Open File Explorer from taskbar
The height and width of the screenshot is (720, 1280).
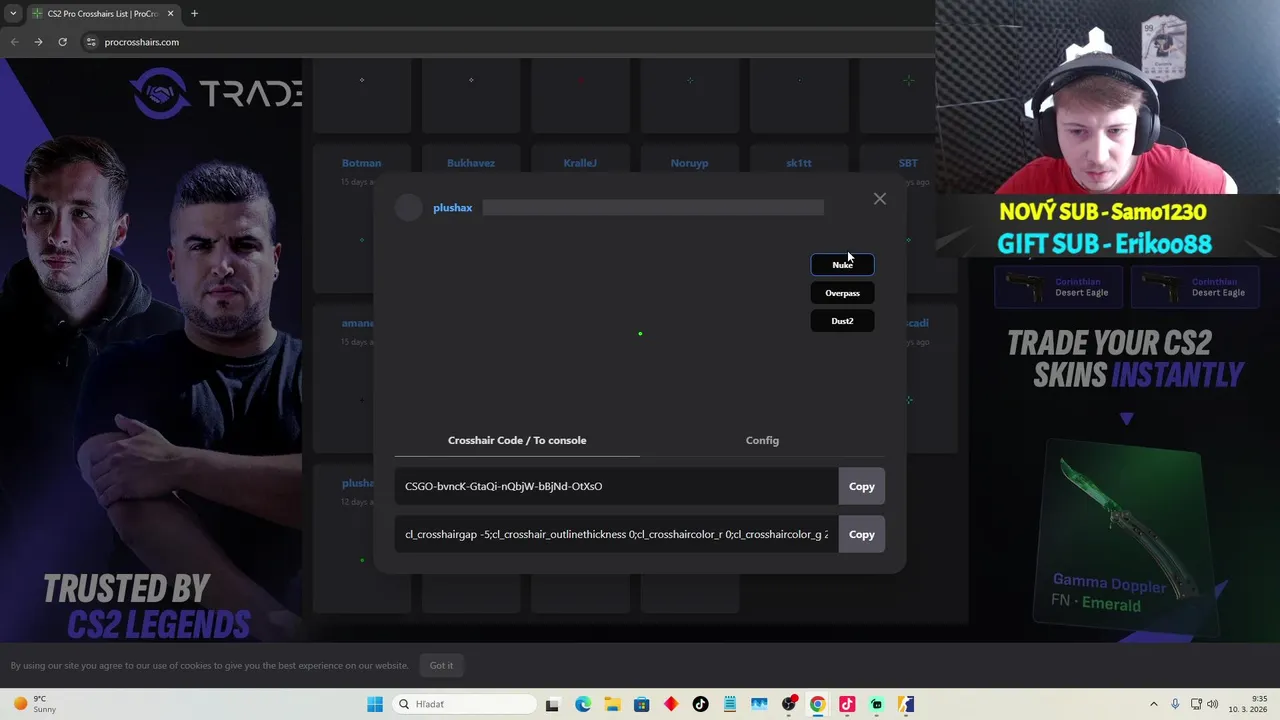point(612,704)
